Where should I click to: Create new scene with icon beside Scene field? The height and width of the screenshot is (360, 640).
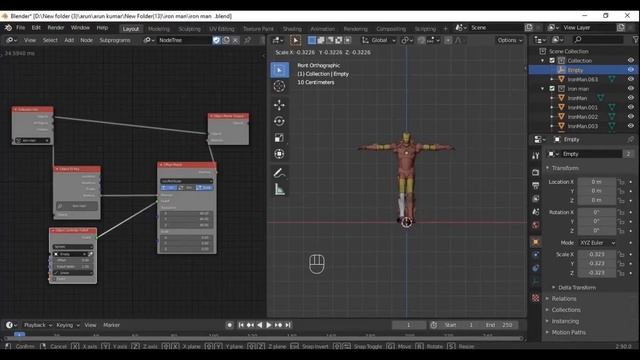(529, 27)
